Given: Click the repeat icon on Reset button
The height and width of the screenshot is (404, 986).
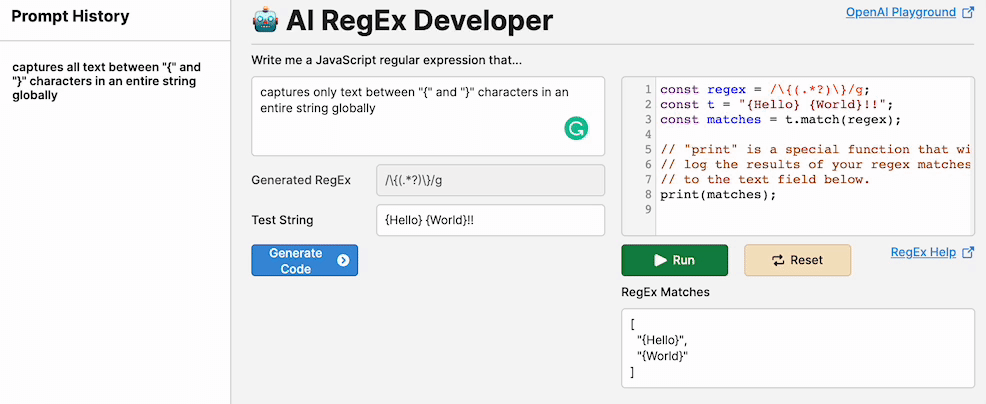Looking at the screenshot, I should (779, 260).
